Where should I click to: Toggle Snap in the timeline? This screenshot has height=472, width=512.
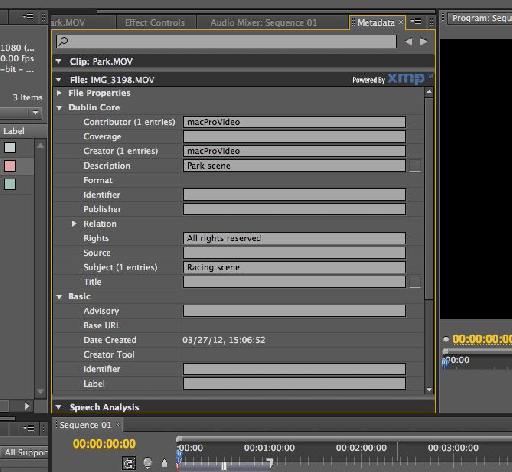129,463
